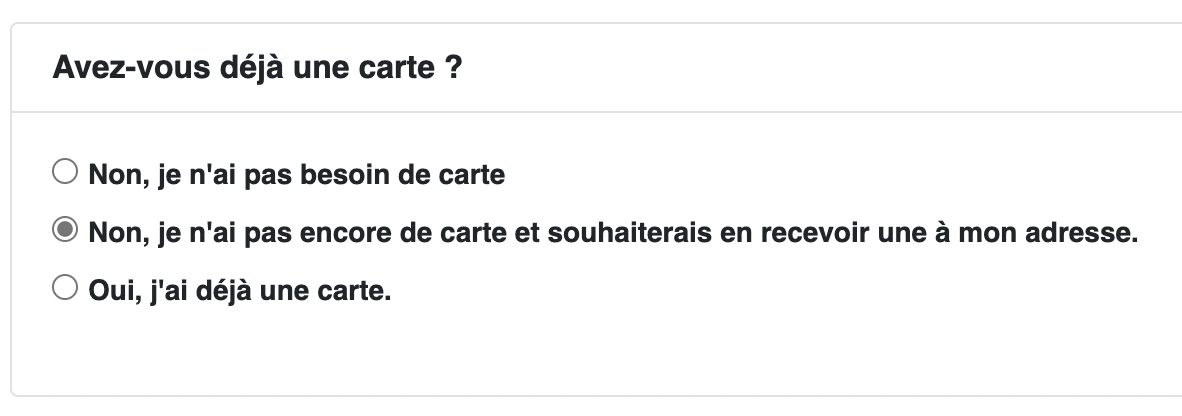This screenshot has width=1182, height=416.
Task: Pick the first option's empty radio circle
Action: pos(64,173)
